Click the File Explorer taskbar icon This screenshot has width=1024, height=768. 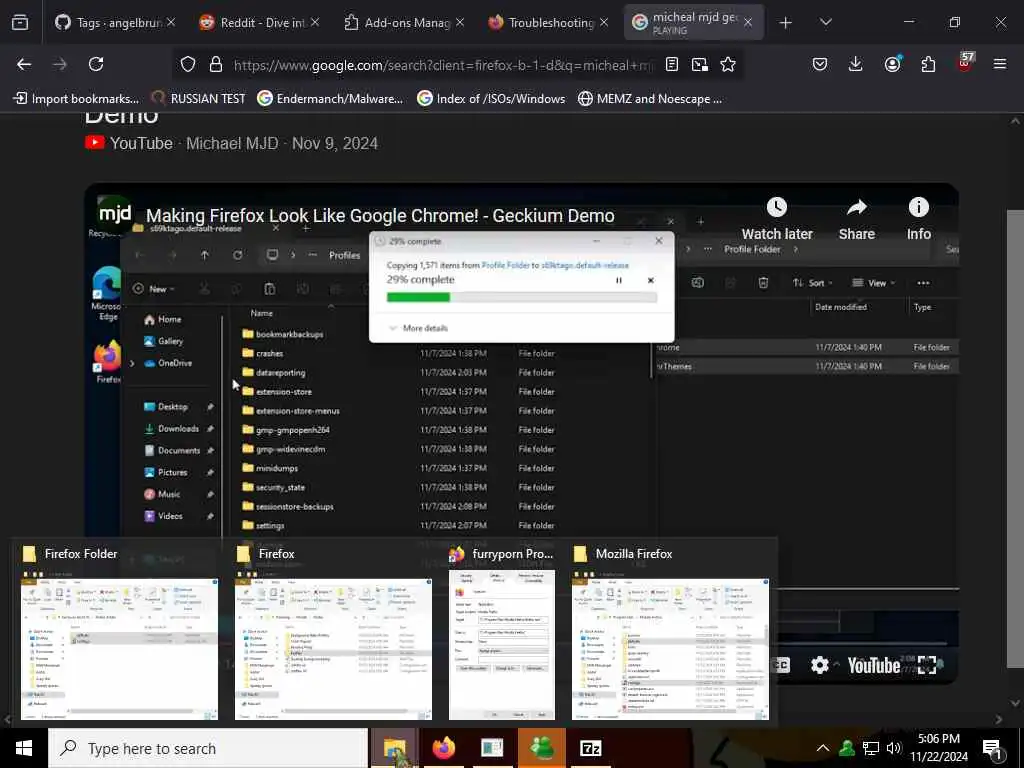click(x=394, y=748)
